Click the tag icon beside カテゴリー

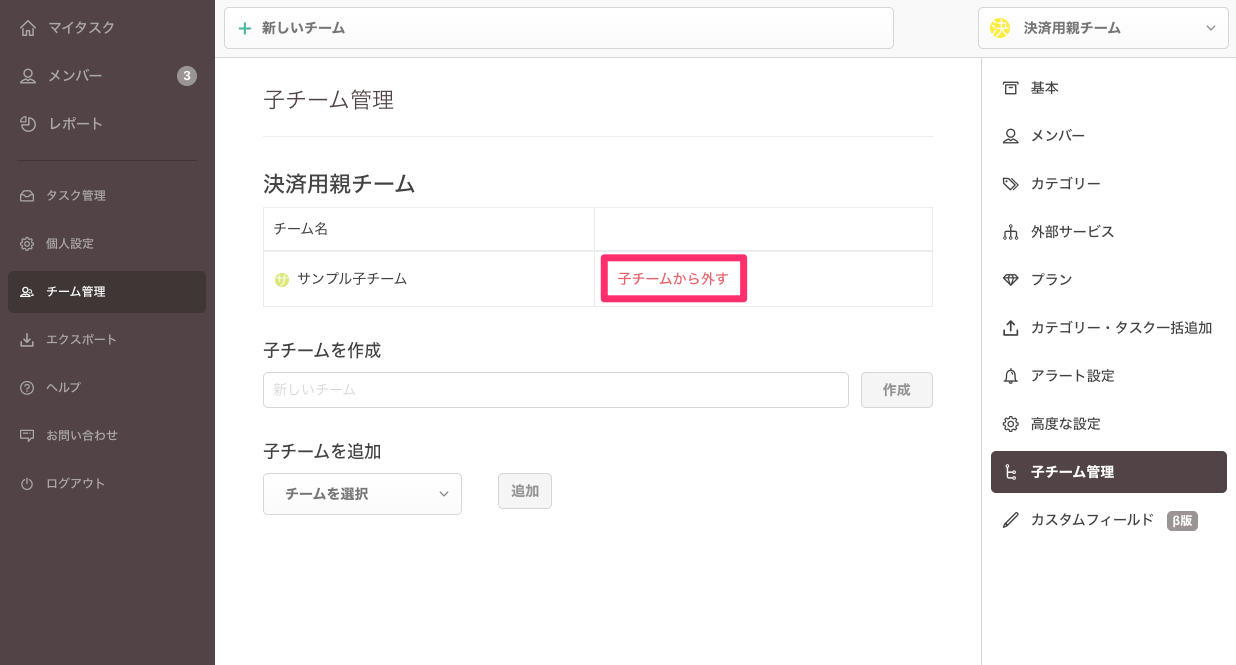pyautogui.click(x=1011, y=184)
